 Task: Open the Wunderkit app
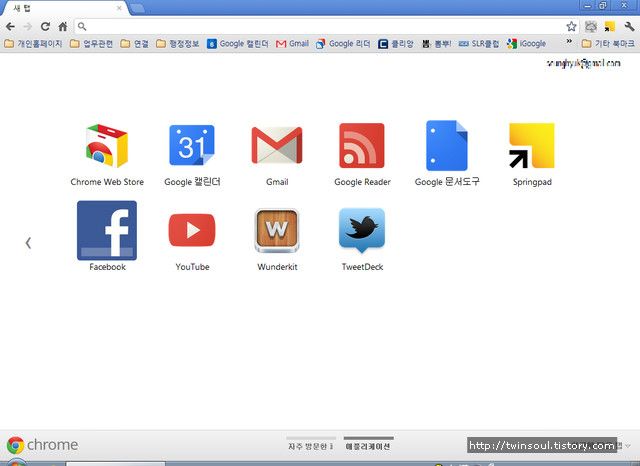[277, 231]
